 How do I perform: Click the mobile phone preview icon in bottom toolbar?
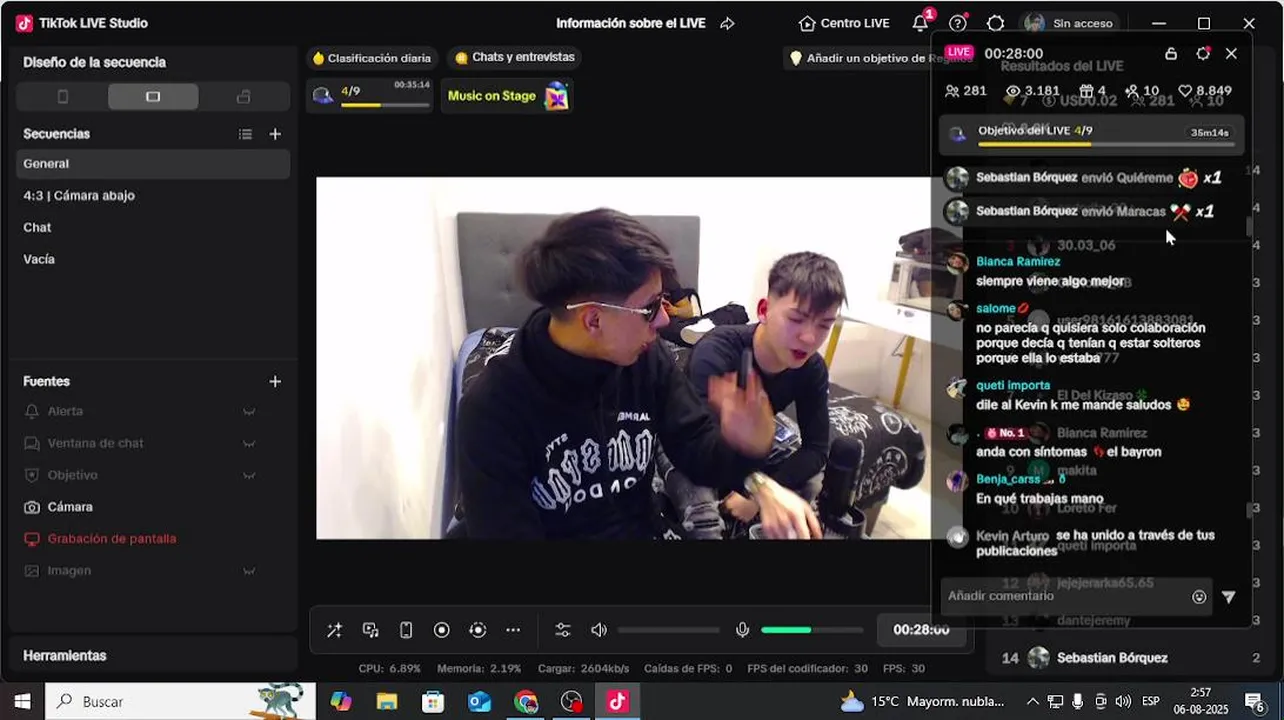click(x=406, y=630)
